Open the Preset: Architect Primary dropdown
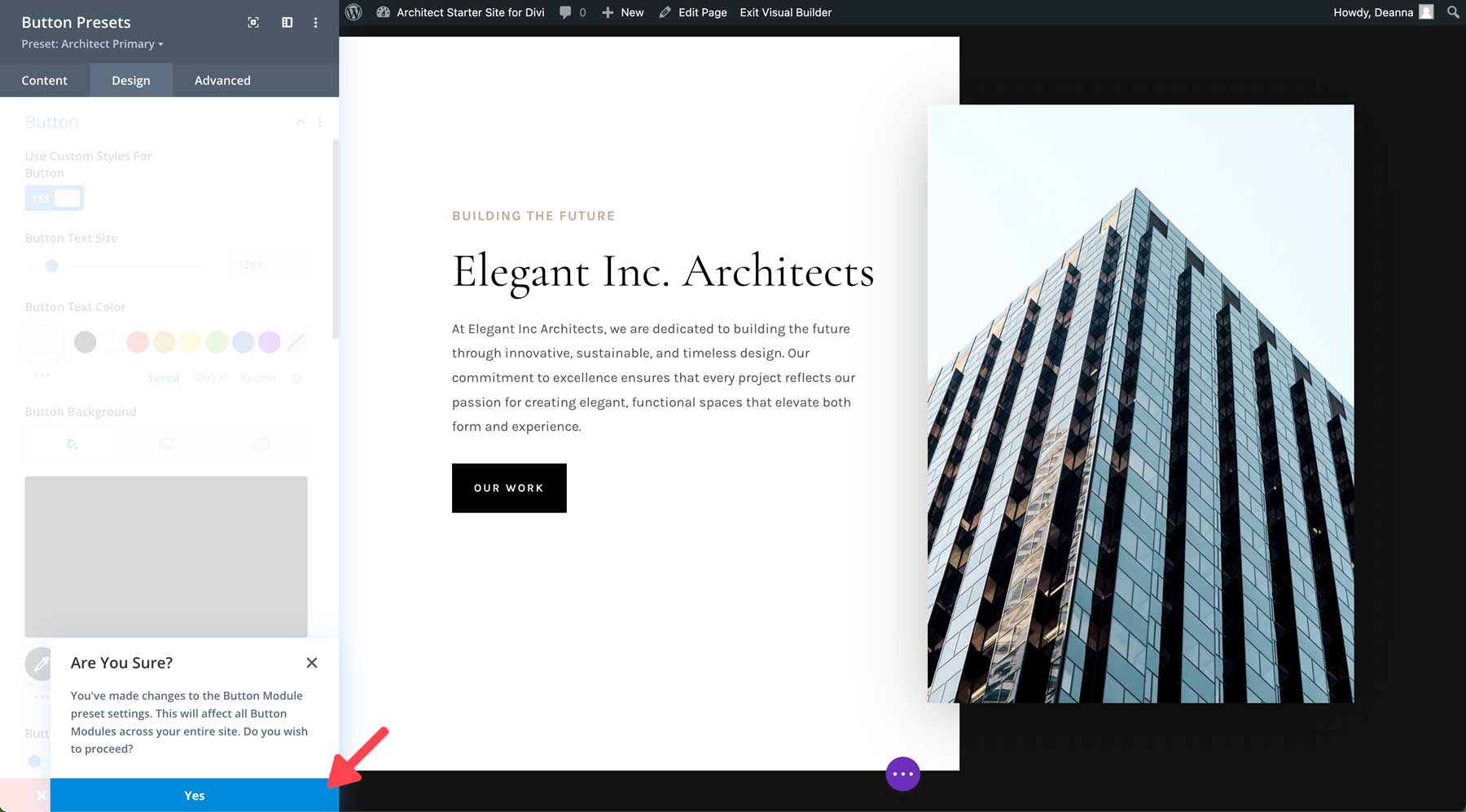This screenshot has width=1466, height=812. pos(91,44)
